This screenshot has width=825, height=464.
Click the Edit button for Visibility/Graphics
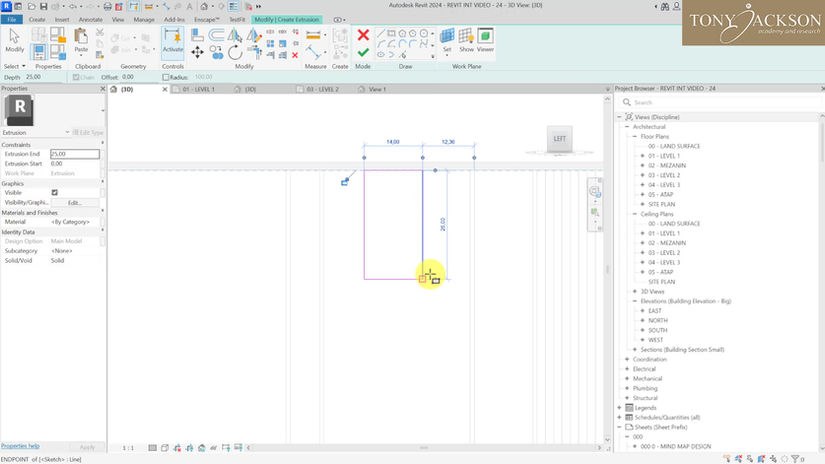[x=74, y=203]
